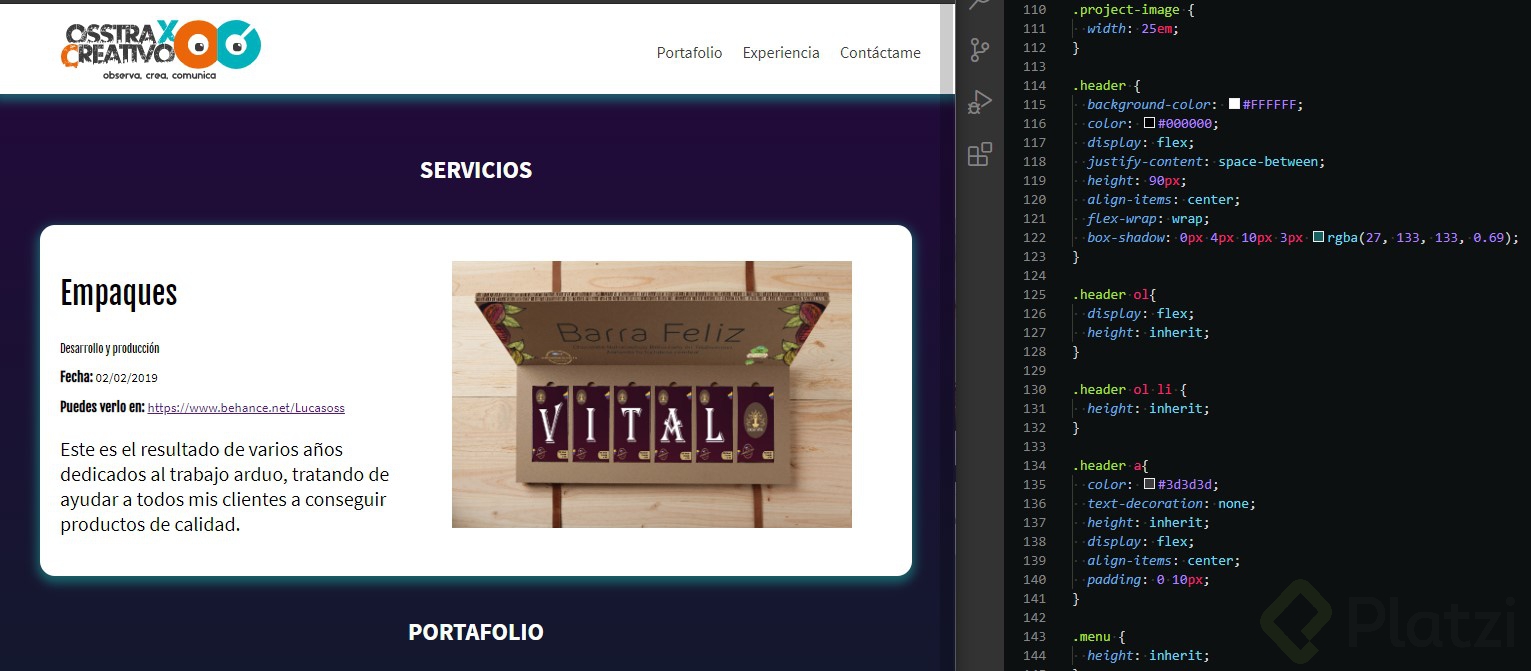The width and height of the screenshot is (1531, 671).
Task: Place cursor on '.project-image {' line
Action: (x=1132, y=10)
